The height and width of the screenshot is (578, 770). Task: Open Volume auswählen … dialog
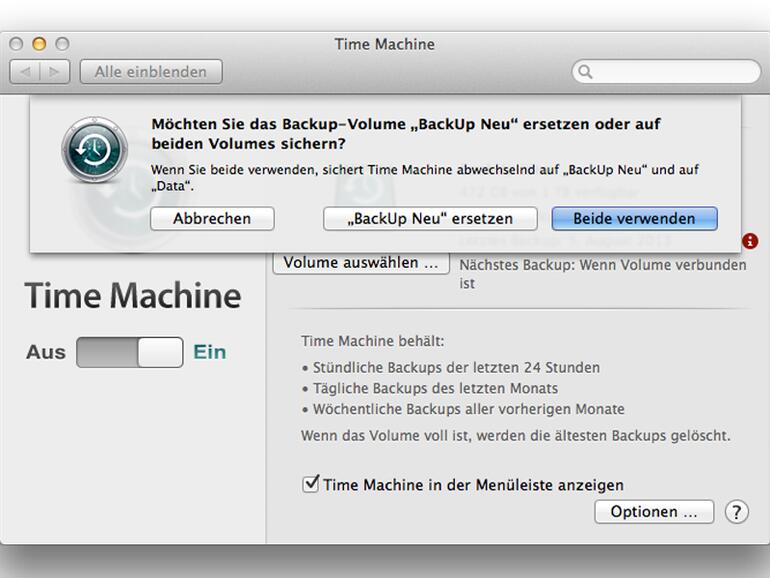(361, 263)
